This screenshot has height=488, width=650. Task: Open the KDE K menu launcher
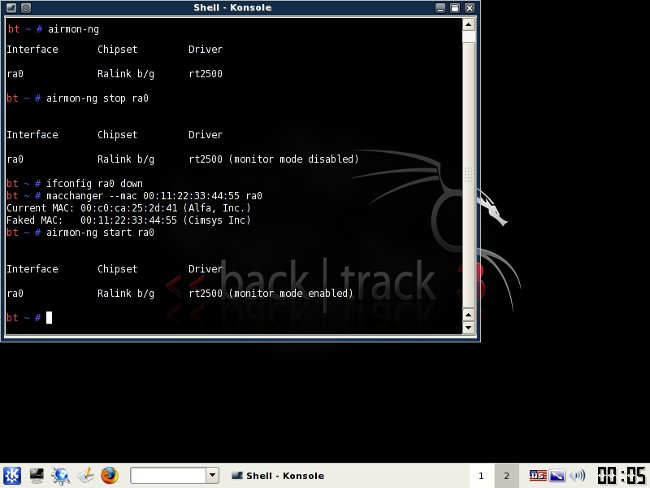[x=12, y=476]
